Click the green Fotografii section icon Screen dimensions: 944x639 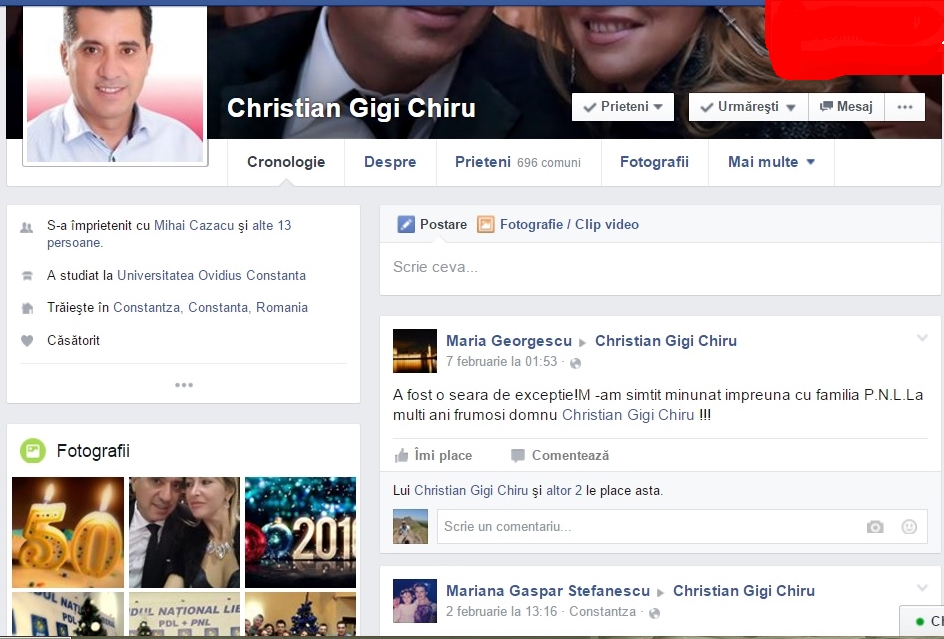coord(33,450)
